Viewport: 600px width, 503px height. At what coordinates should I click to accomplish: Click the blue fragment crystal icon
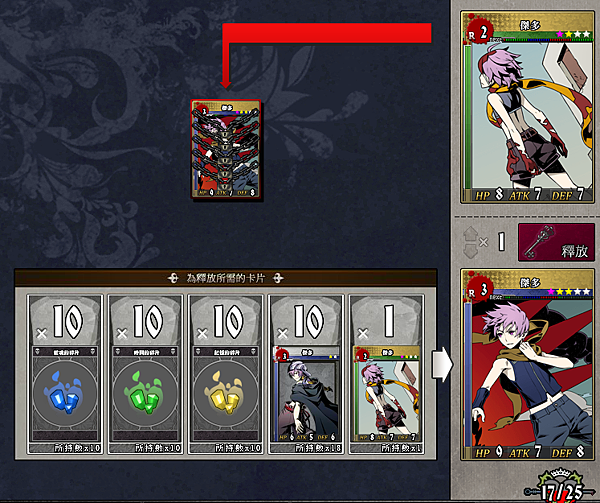click(65, 393)
